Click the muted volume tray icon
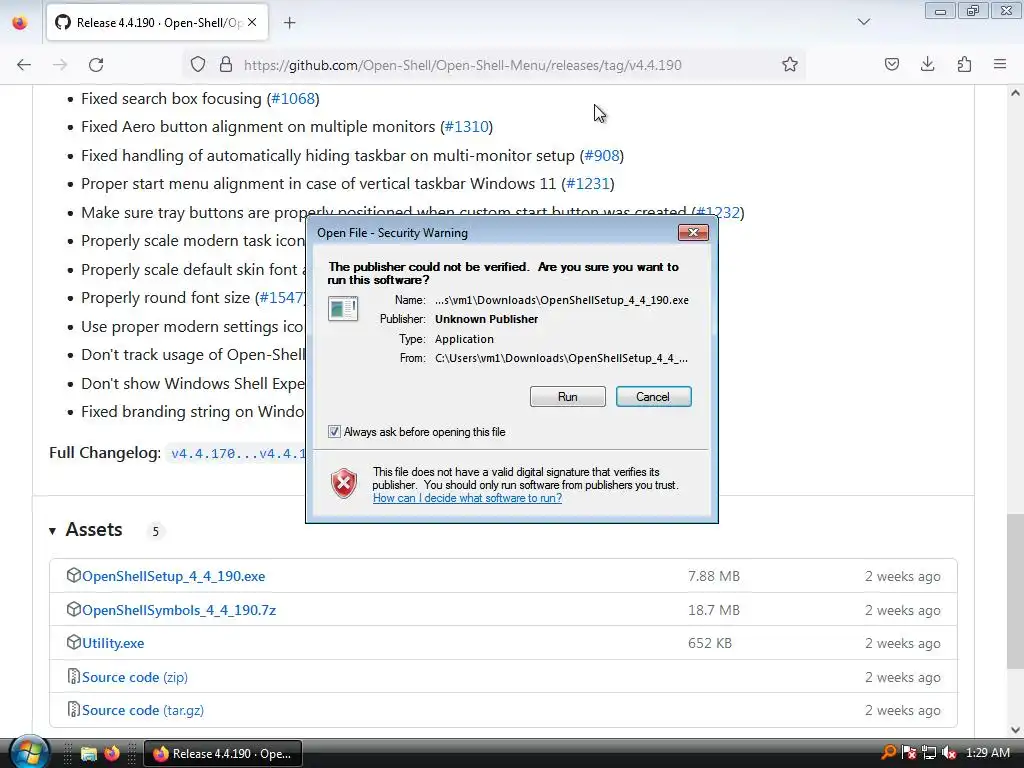Viewport: 1024px width, 768px height. click(x=949, y=753)
